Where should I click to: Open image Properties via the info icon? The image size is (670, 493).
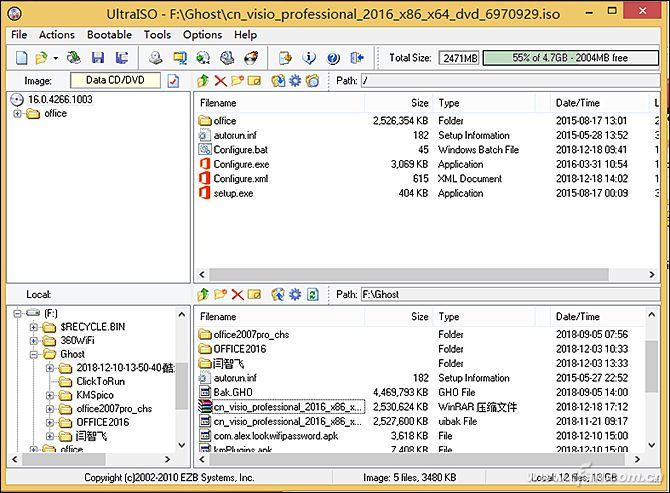pyautogui.click(x=309, y=58)
